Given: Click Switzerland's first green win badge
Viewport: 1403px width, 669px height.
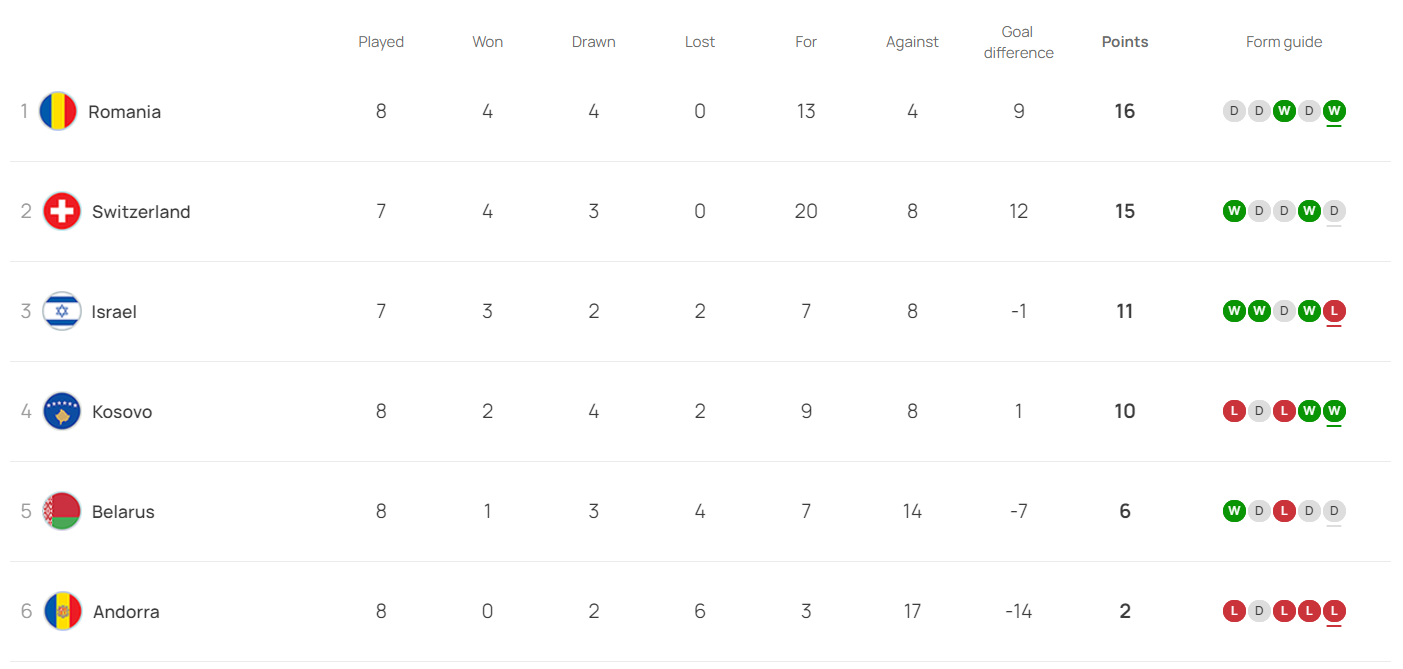Looking at the screenshot, I should 1234,211.
